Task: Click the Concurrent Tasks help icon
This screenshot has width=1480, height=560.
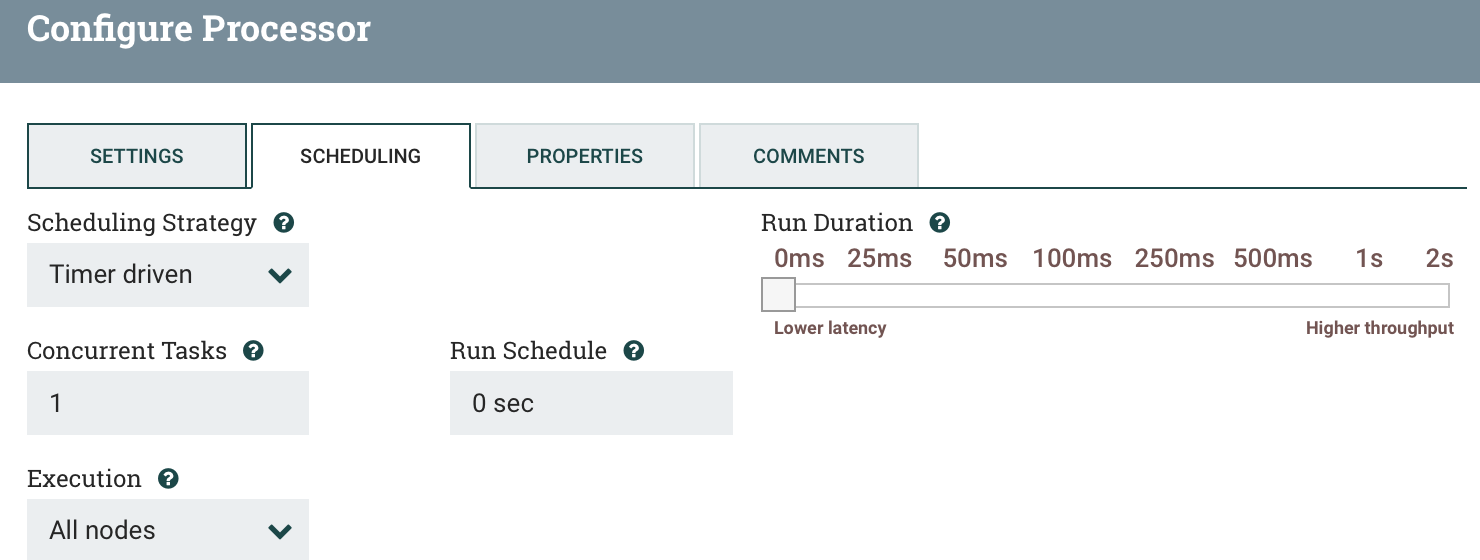Action: (x=254, y=351)
